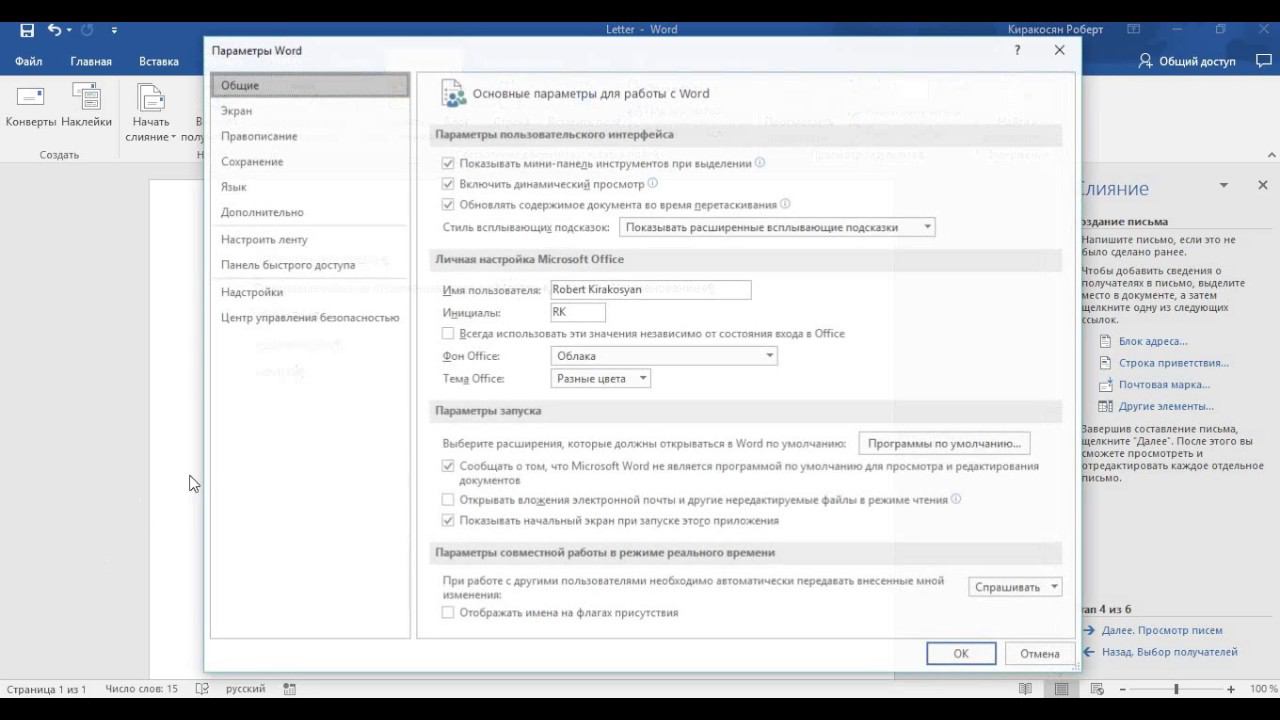Click the Другие элементы link
1280x720 pixels.
[x=1166, y=407]
